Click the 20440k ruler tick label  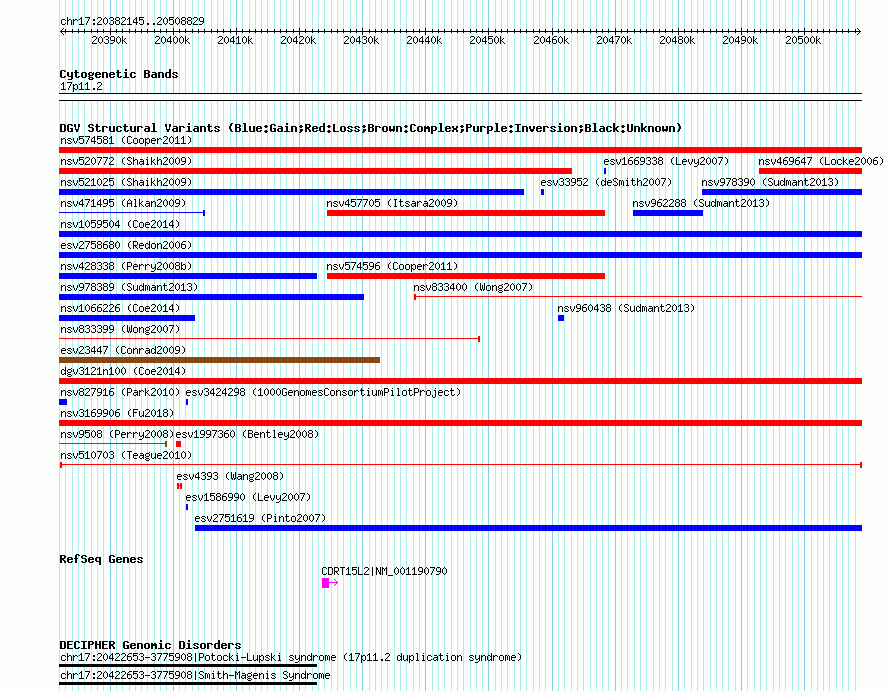424,40
